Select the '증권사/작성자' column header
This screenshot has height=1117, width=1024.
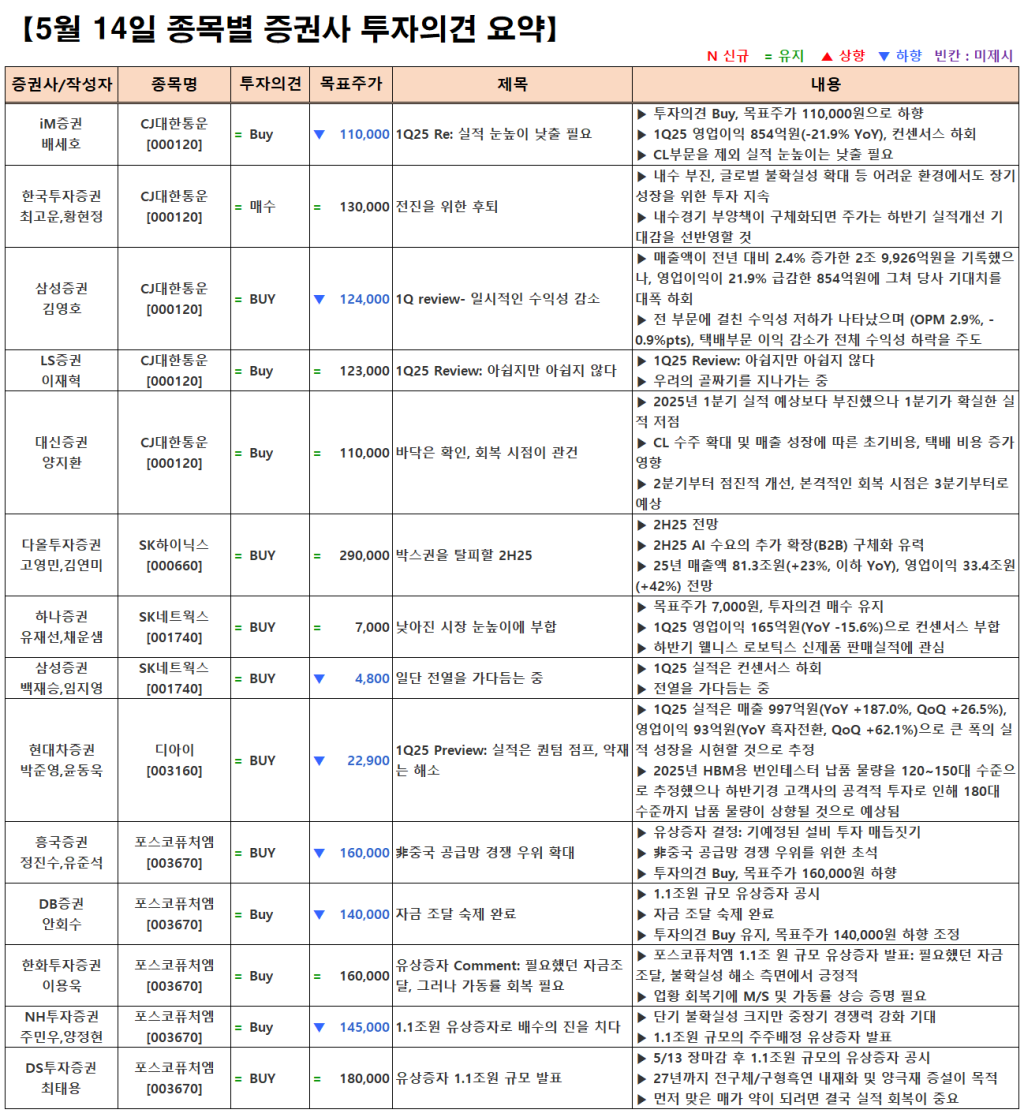62,85
